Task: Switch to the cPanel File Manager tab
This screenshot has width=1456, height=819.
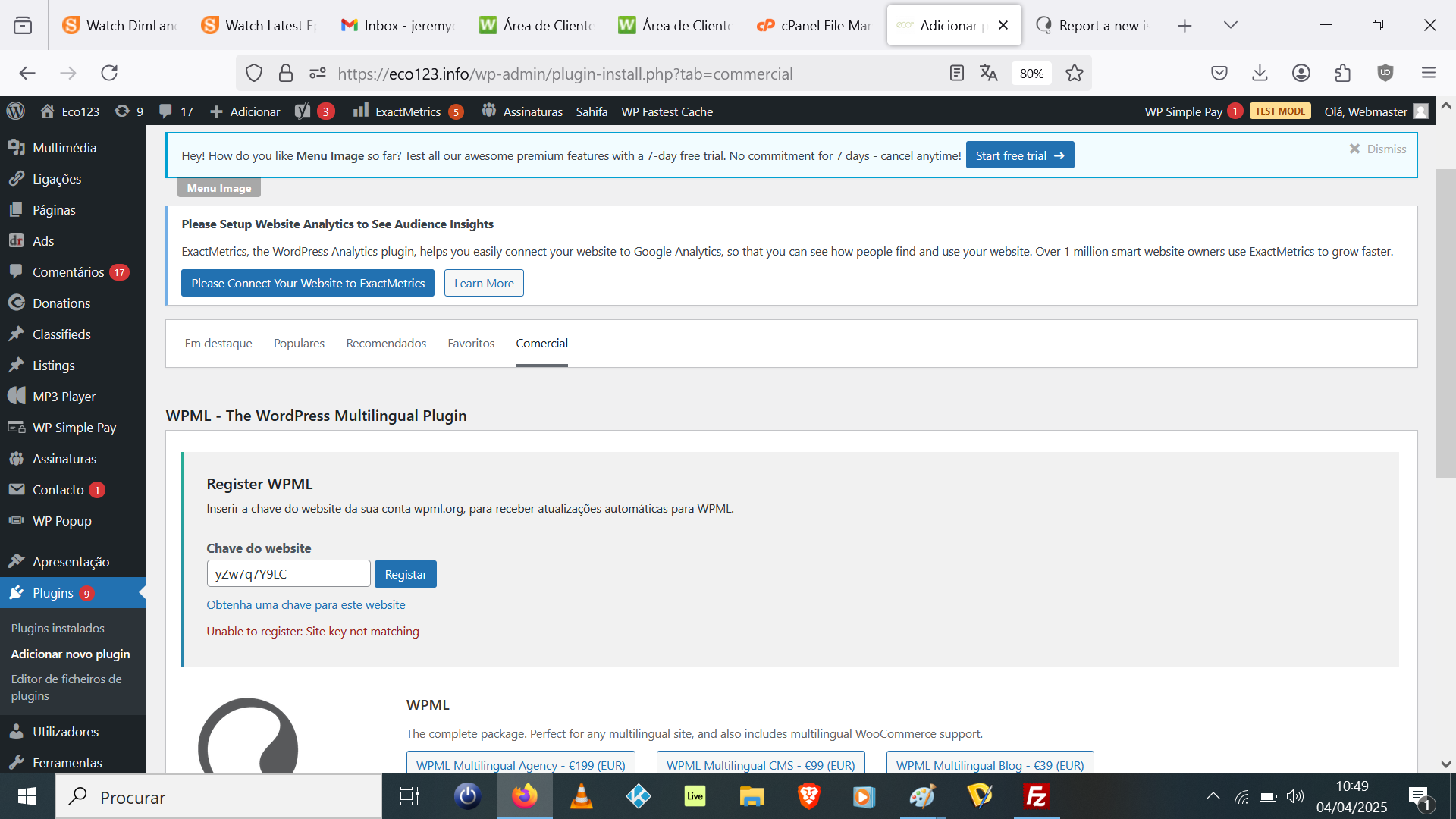Action: coord(814,25)
